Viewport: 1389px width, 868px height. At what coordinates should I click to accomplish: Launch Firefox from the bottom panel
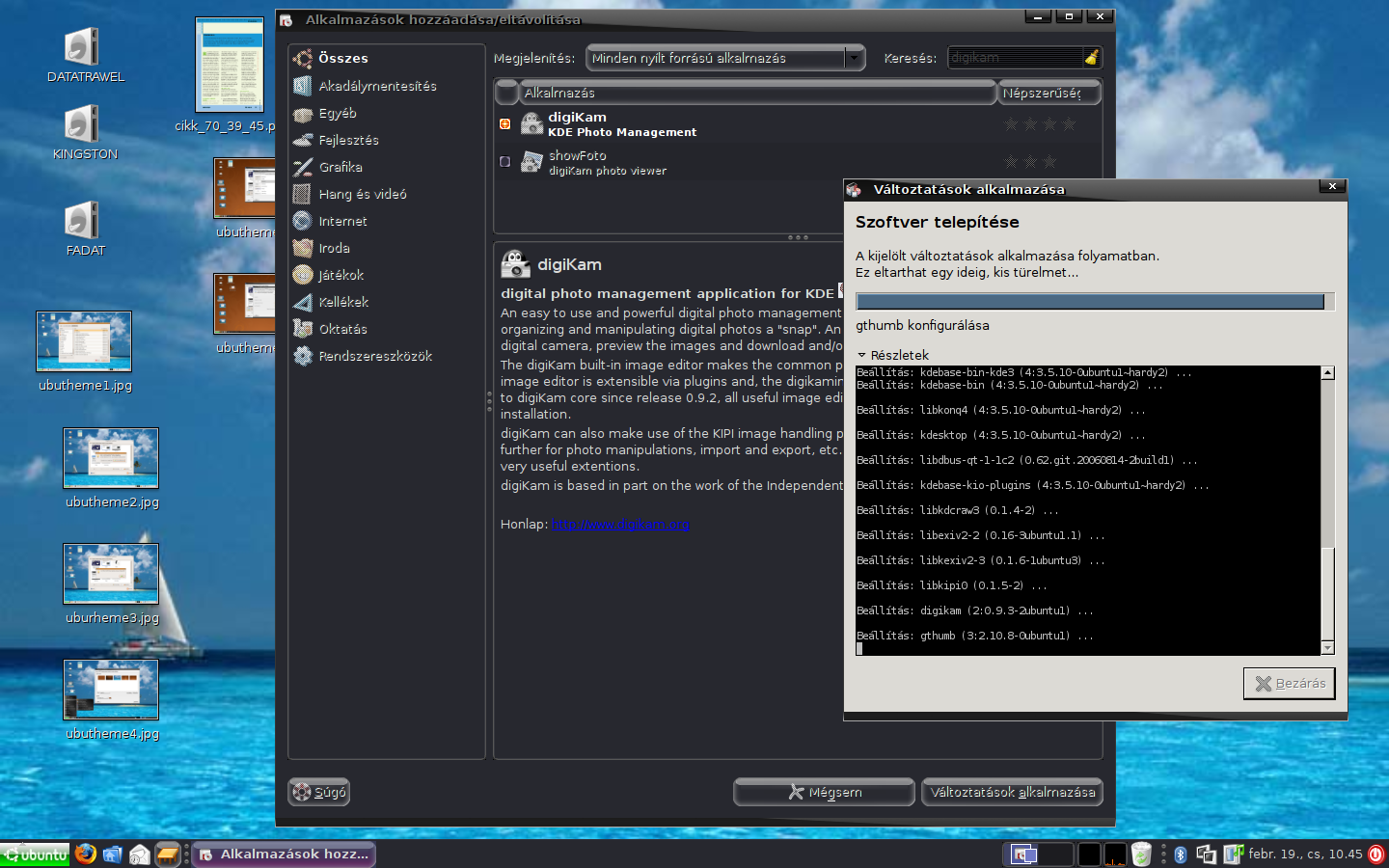pyautogui.click(x=86, y=854)
